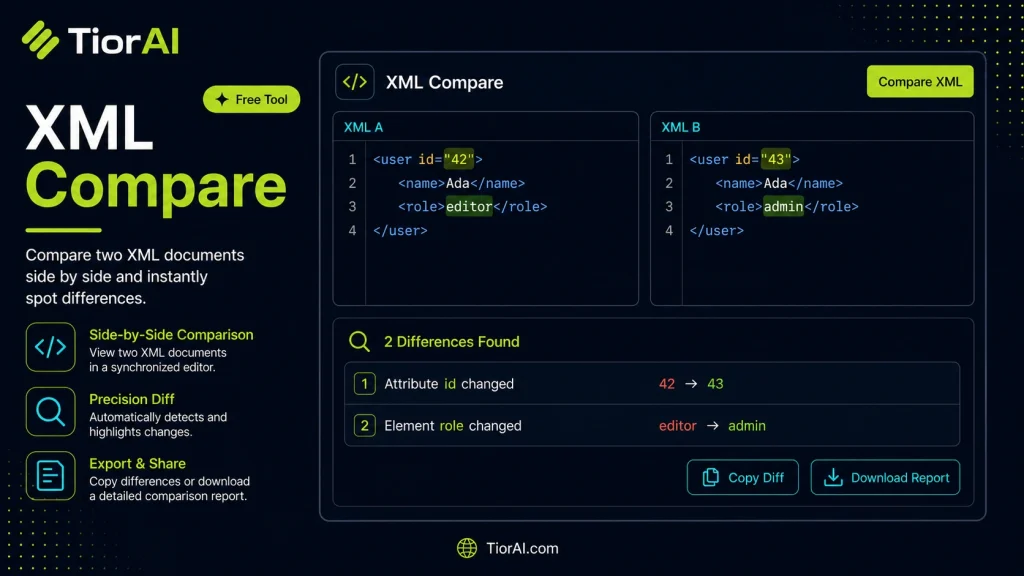This screenshot has height=576, width=1024.
Task: Click the Precision Diff magnifier icon
Action: click(50, 411)
